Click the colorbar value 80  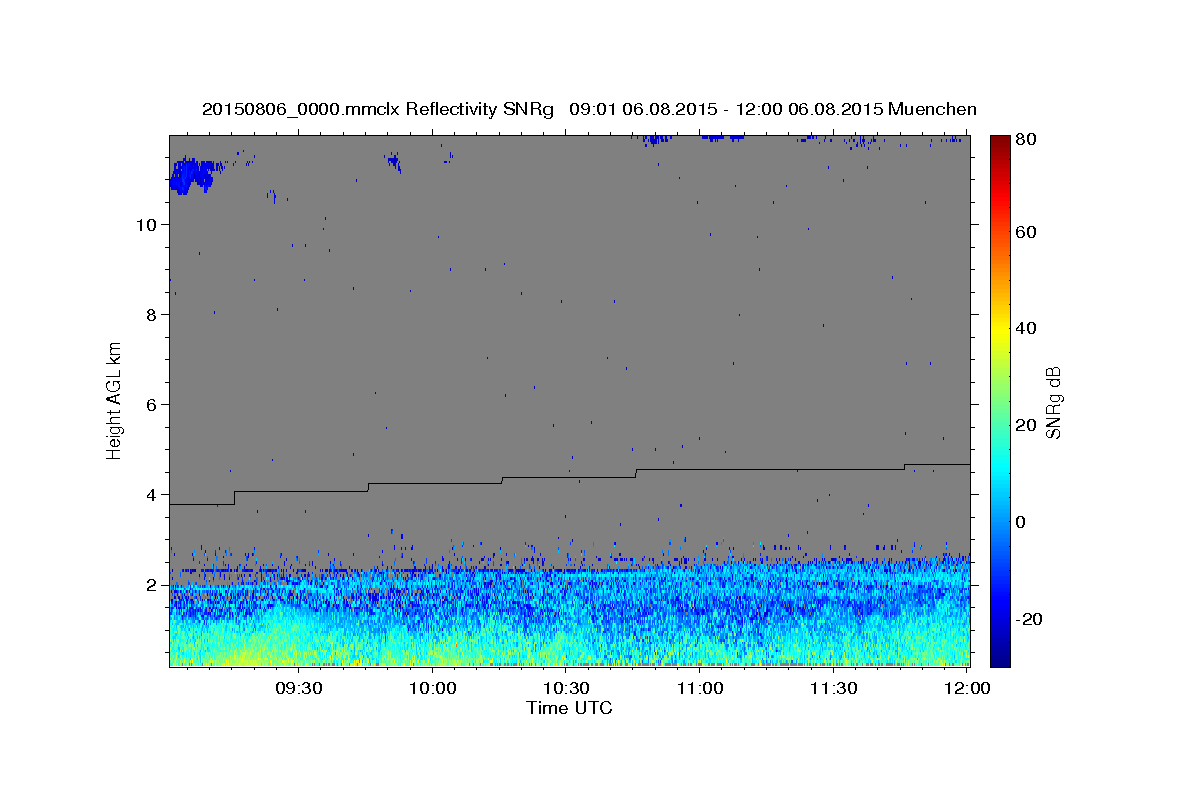coord(1028,139)
